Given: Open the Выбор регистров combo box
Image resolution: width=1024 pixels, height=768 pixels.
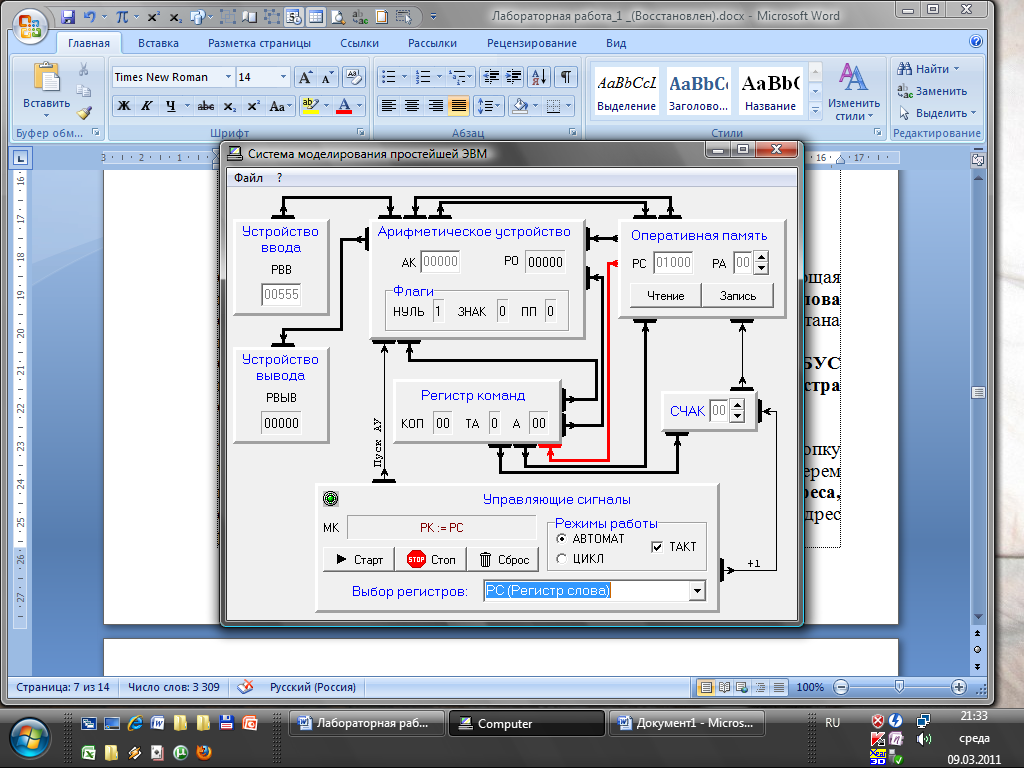Looking at the screenshot, I should pos(697,591).
